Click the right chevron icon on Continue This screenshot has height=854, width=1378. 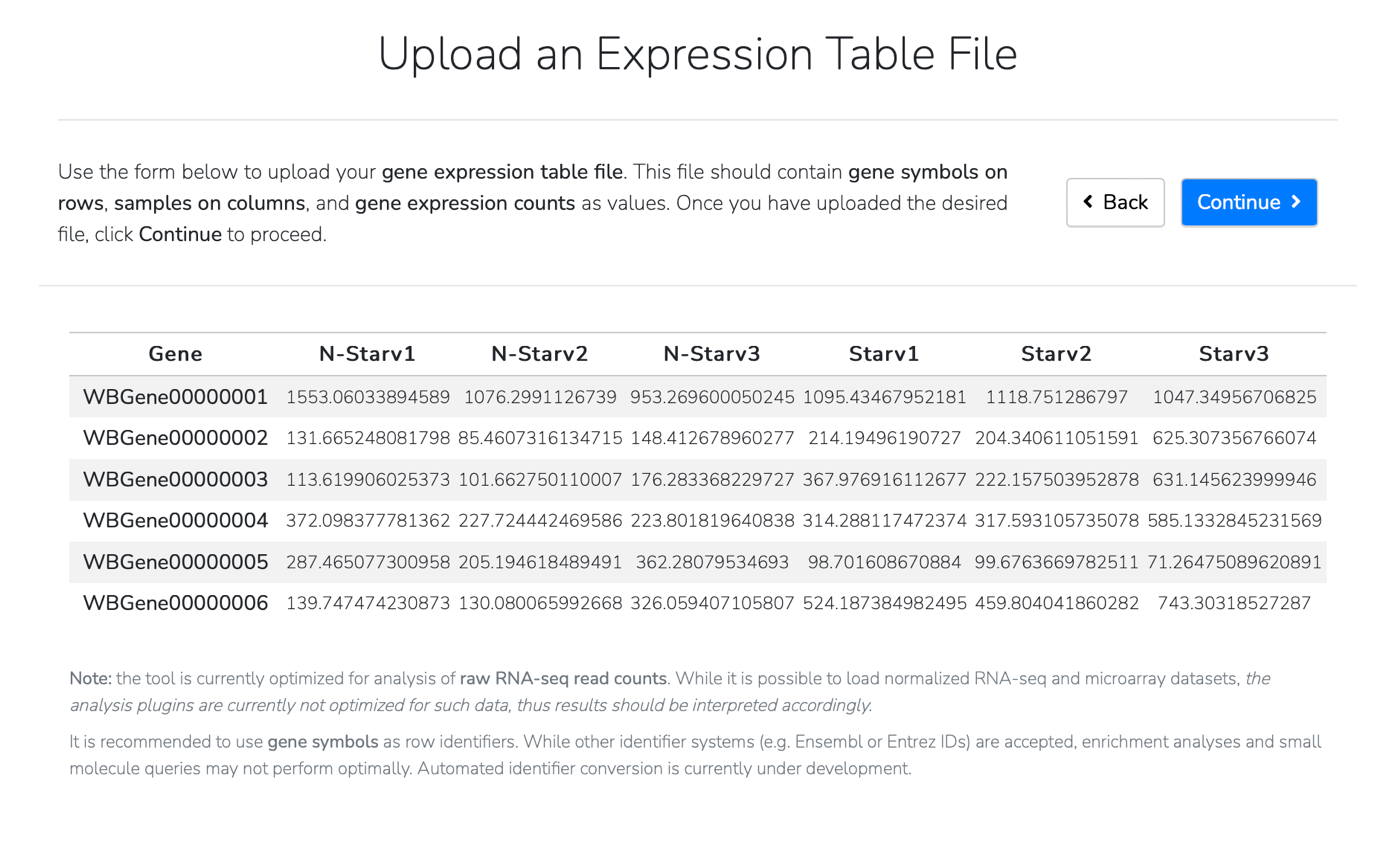[1296, 202]
